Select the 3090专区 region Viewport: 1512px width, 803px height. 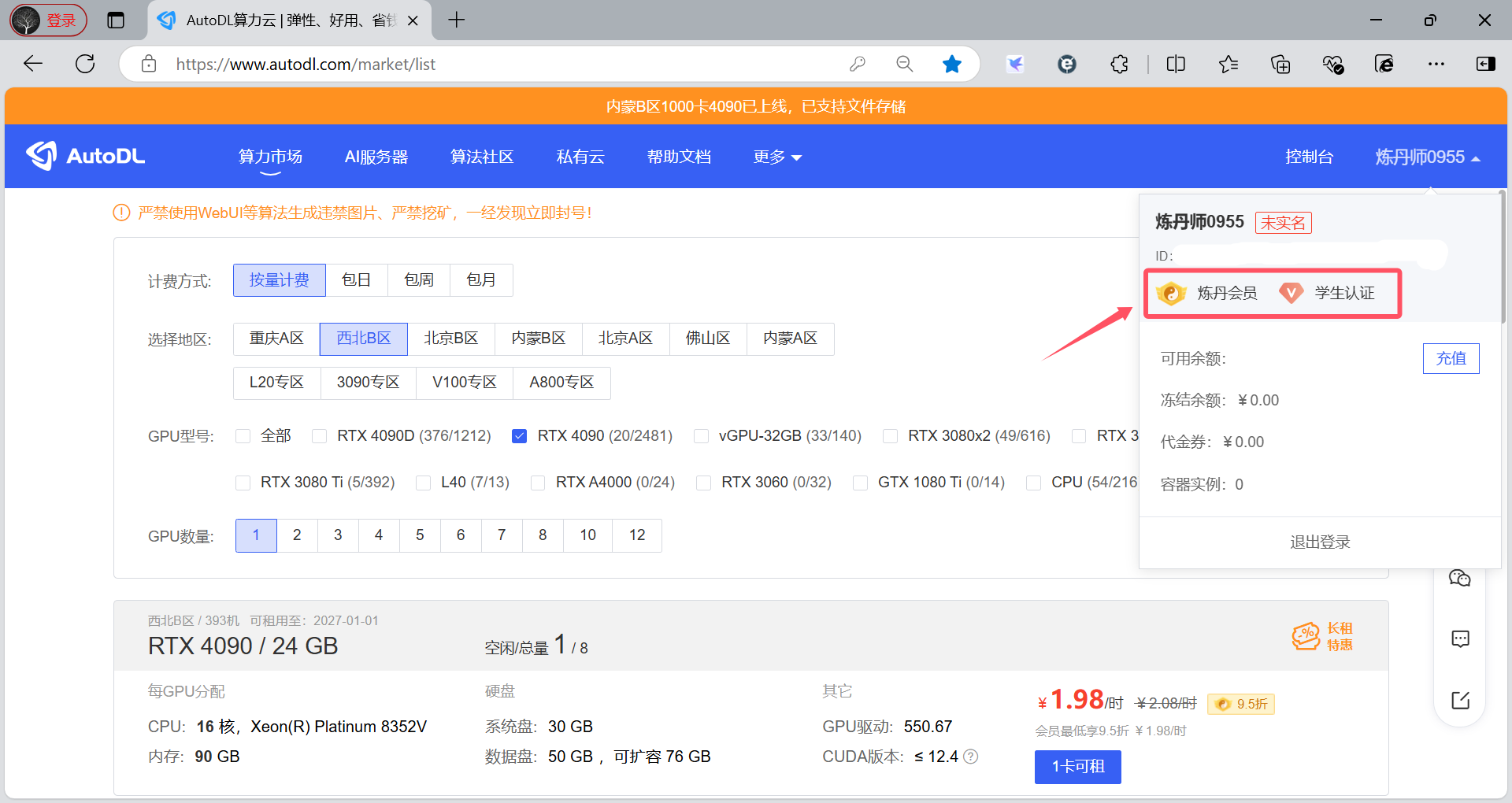(368, 383)
